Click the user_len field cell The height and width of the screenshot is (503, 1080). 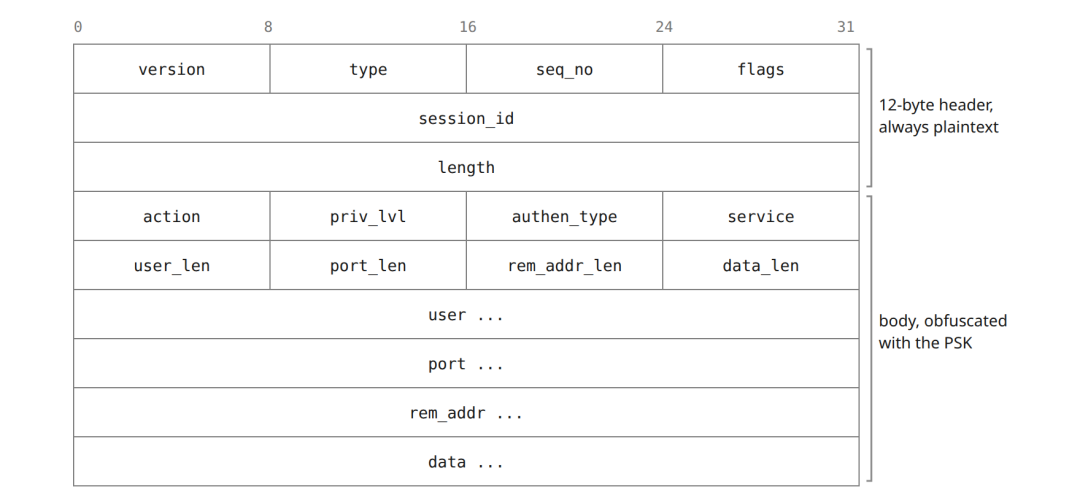tap(172, 265)
